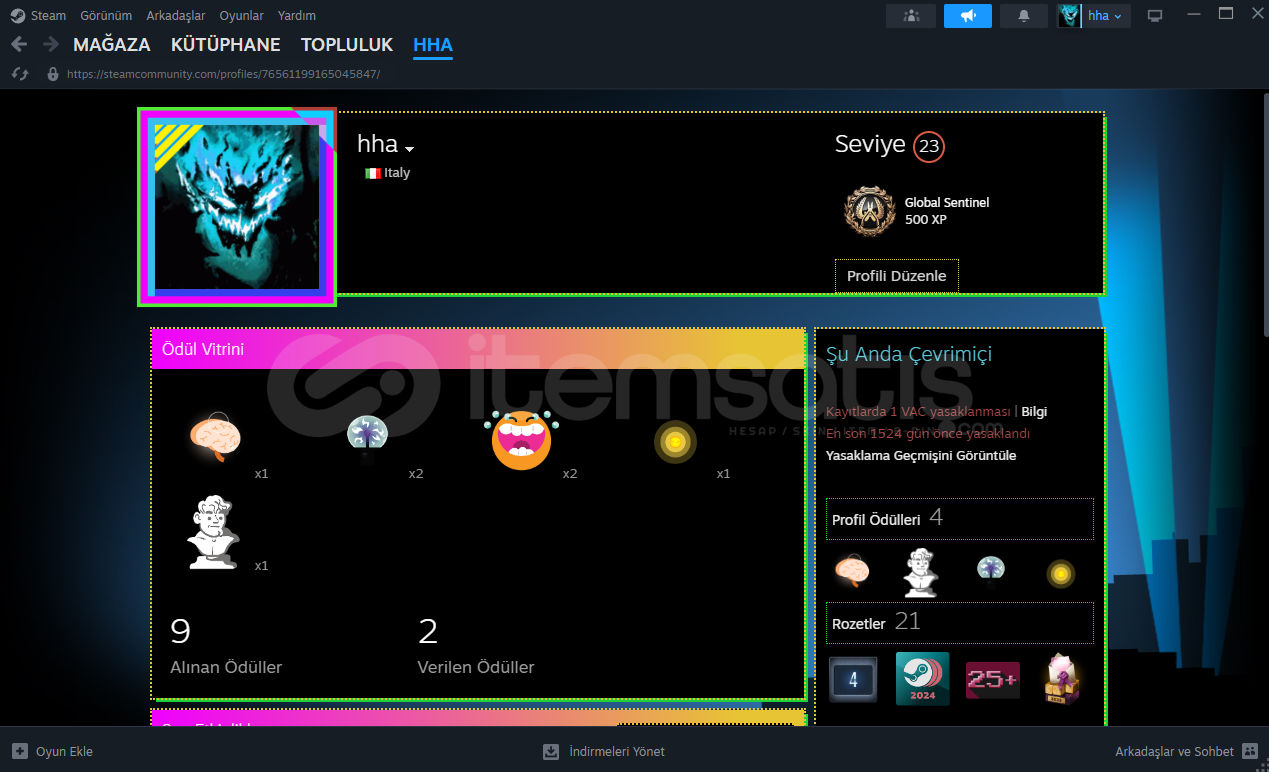Click the small avatar in the title bar
Screen dimensions: 1269x772
pos(1069,16)
